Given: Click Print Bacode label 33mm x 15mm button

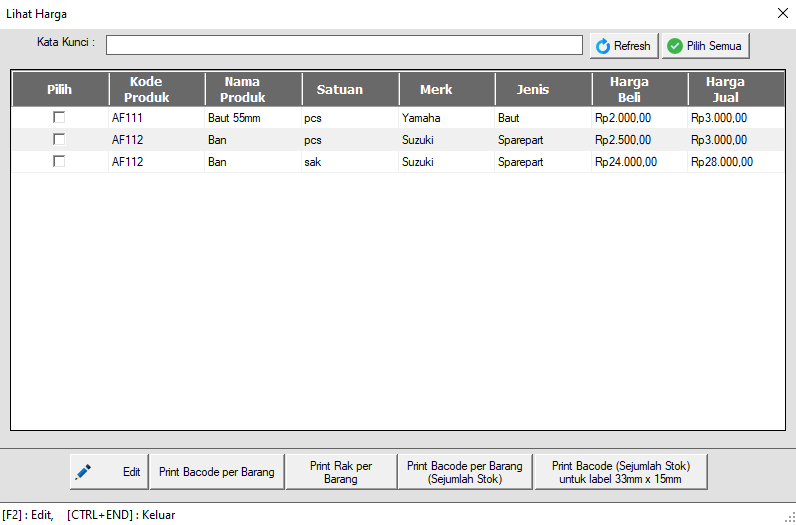Looking at the screenshot, I should coord(621,472).
